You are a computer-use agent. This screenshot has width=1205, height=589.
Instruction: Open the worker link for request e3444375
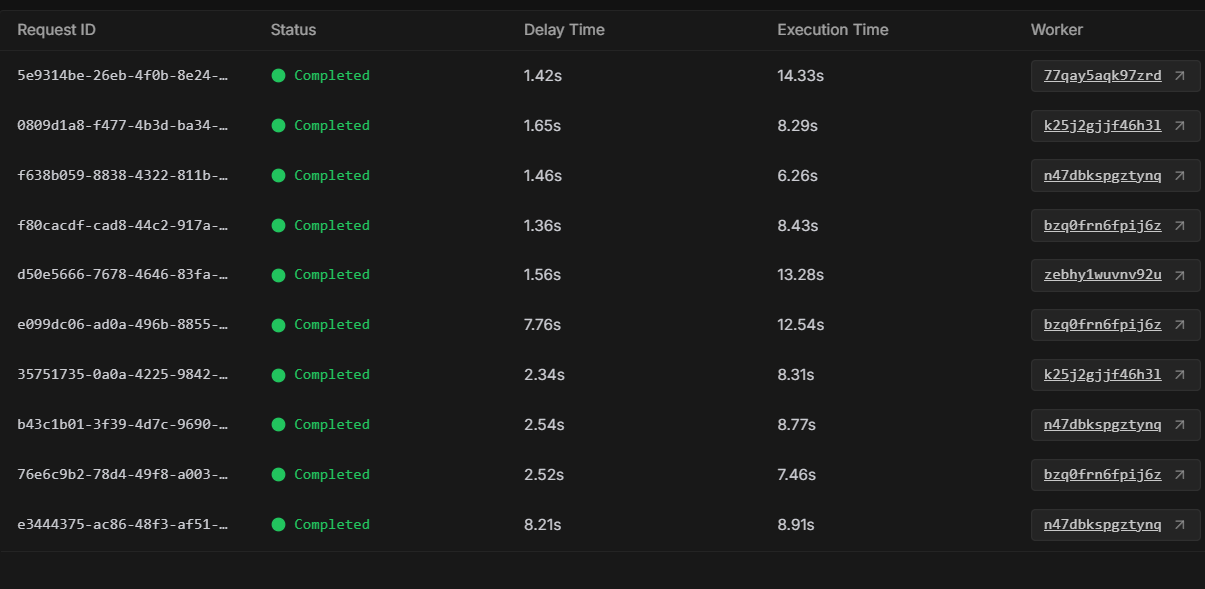coord(1102,525)
